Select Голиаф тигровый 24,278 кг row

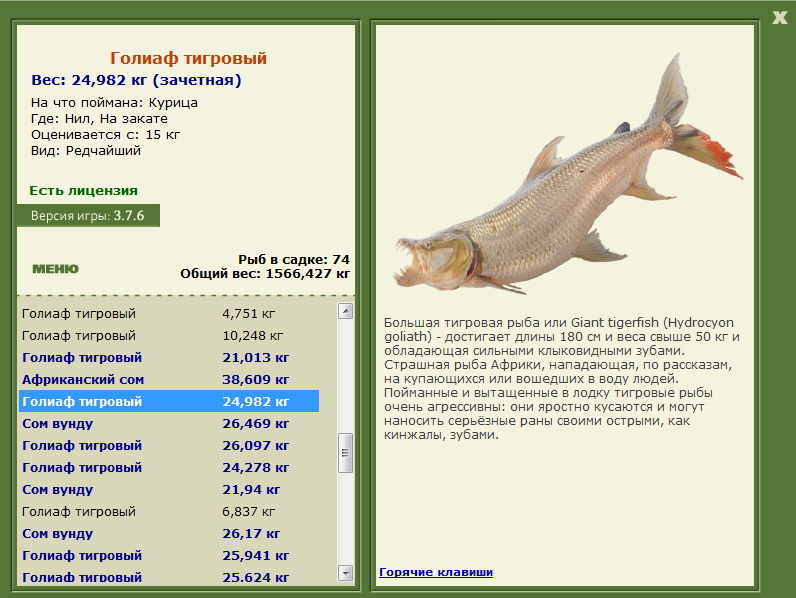169,467
